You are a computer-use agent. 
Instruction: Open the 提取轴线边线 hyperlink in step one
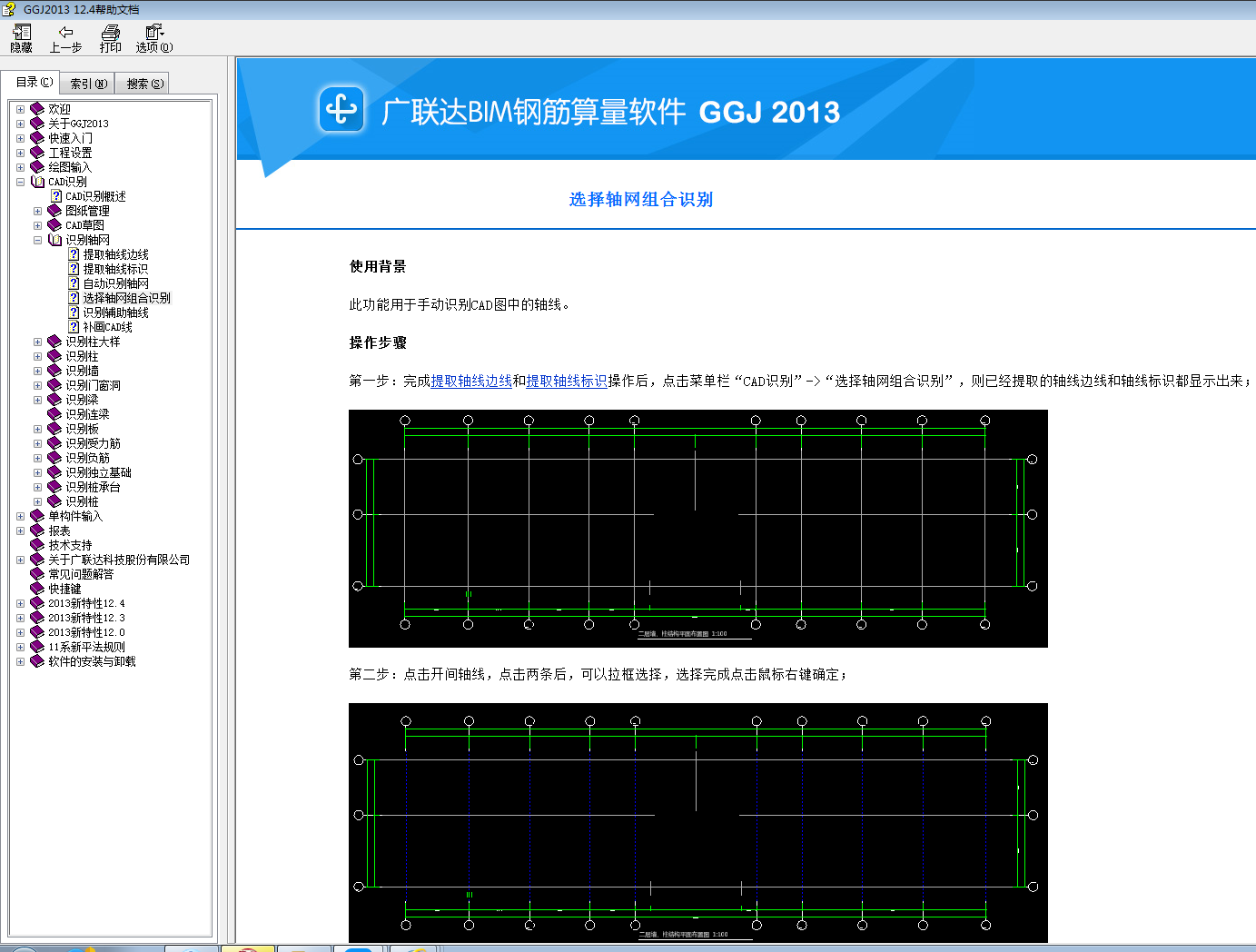[x=471, y=381]
